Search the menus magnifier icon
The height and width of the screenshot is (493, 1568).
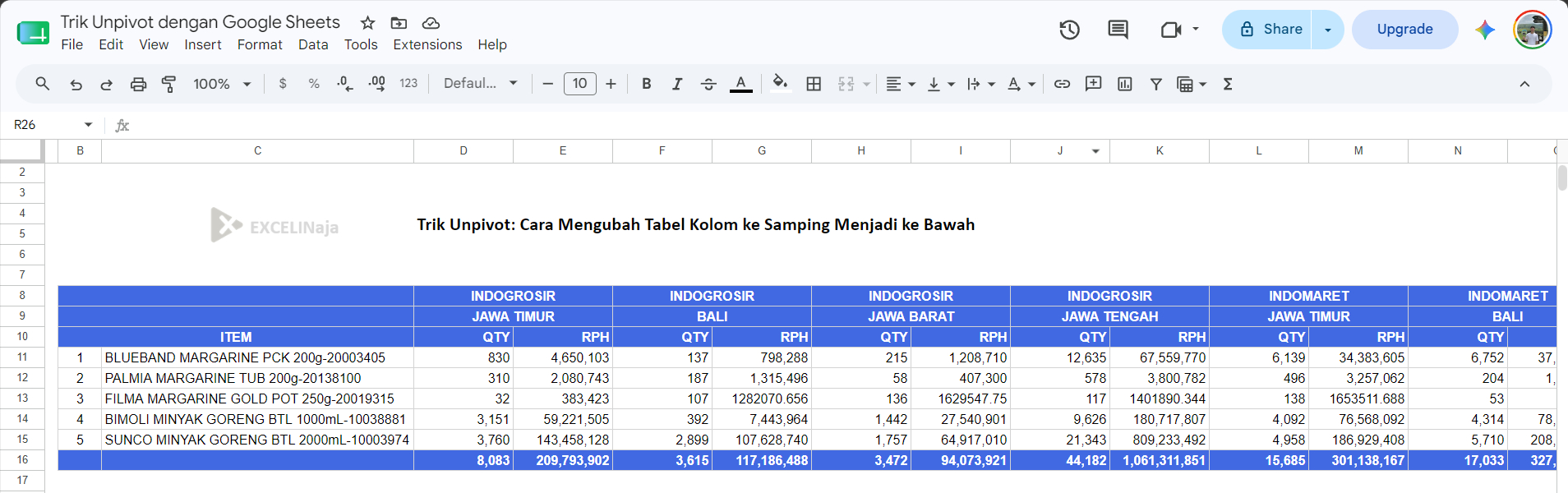click(43, 84)
